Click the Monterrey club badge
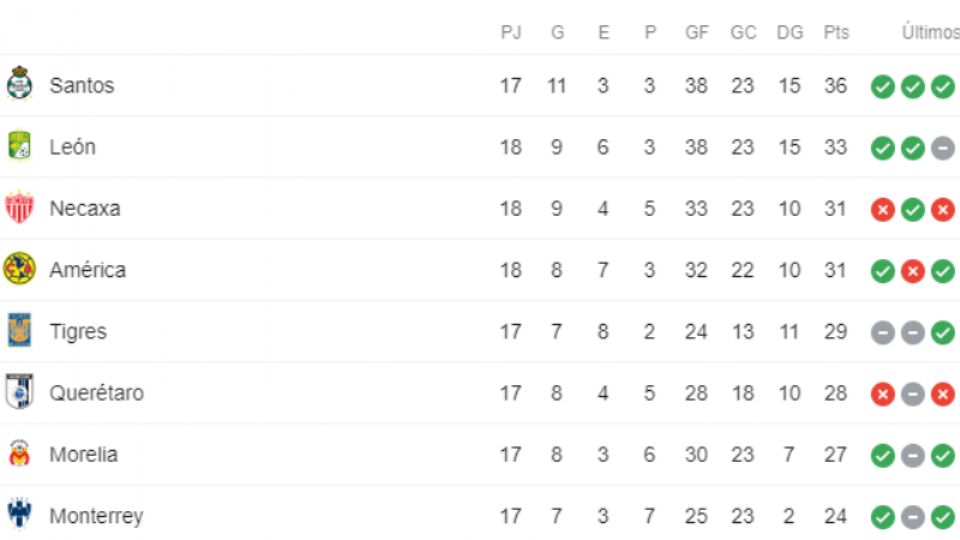The image size is (960, 540). click(19, 516)
